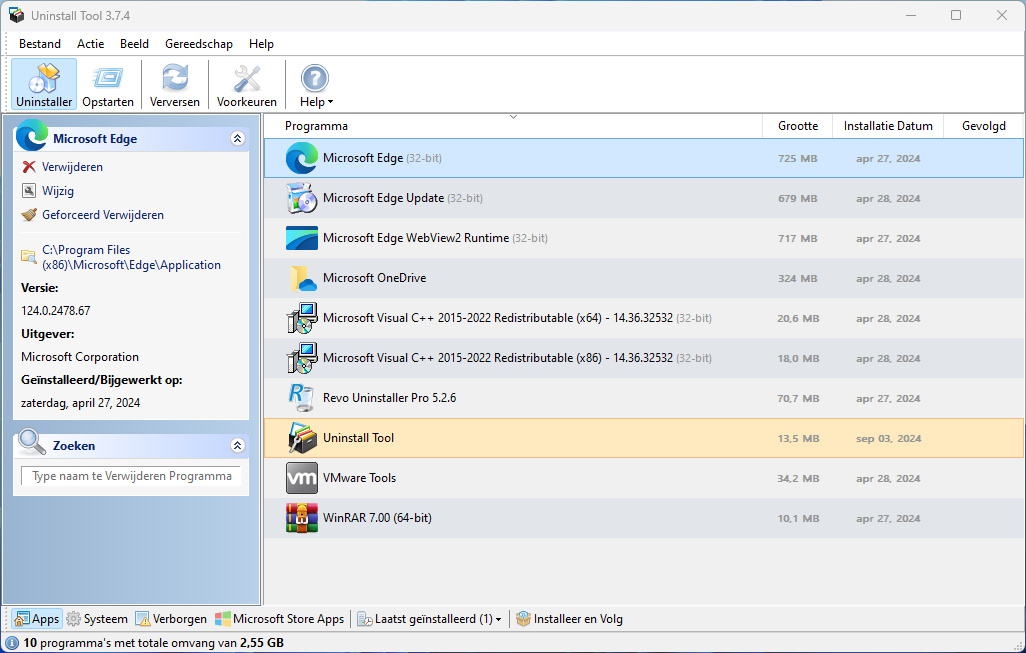Open the Gereedschap menu
The height and width of the screenshot is (653, 1026).
point(199,44)
